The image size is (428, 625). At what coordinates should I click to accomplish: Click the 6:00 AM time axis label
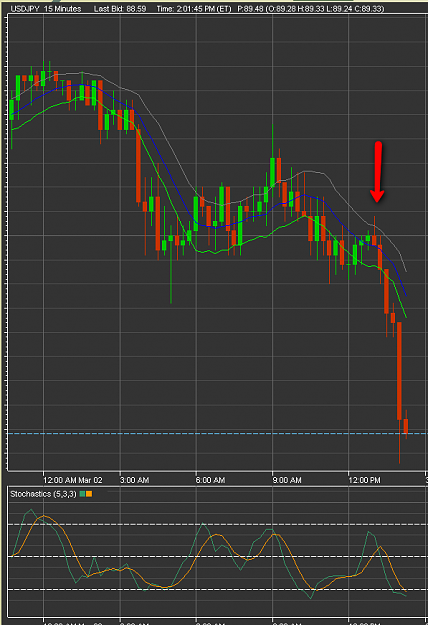tap(210, 480)
